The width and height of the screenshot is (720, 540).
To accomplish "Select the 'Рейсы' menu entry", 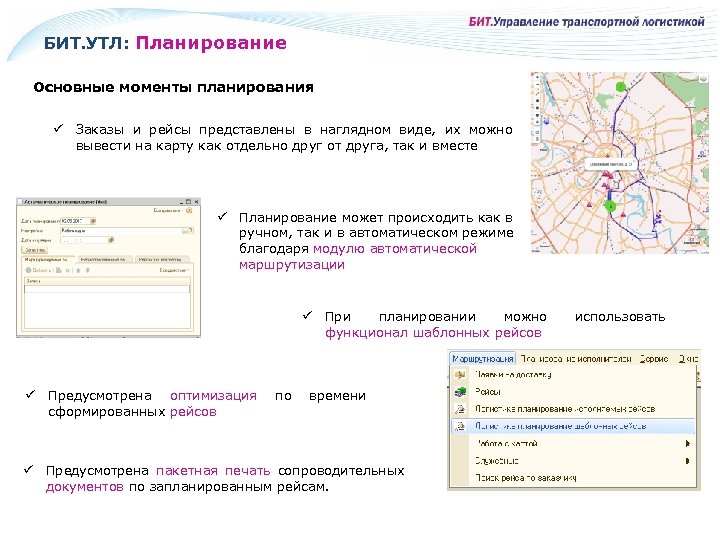I will coord(572,392).
